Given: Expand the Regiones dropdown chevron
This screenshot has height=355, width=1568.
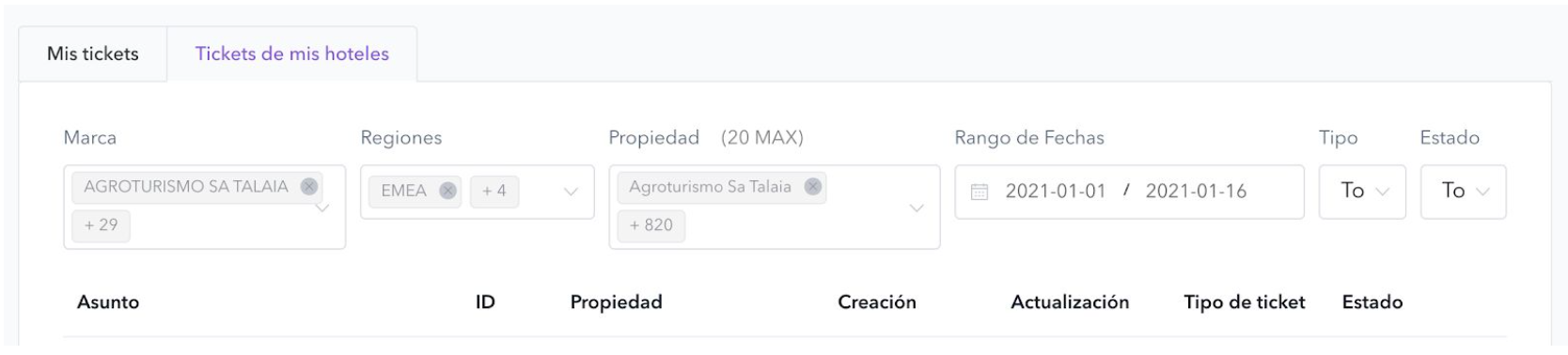Looking at the screenshot, I should coord(571,192).
